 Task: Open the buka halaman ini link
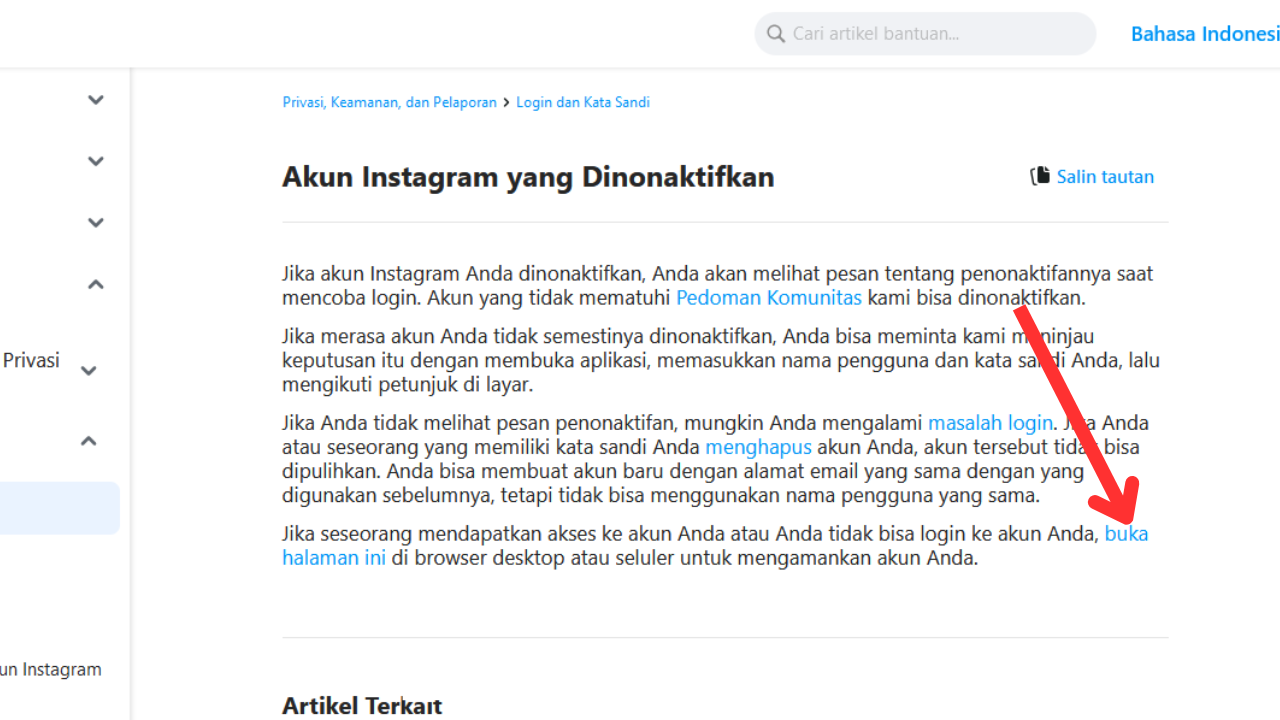pyautogui.click(x=1126, y=534)
